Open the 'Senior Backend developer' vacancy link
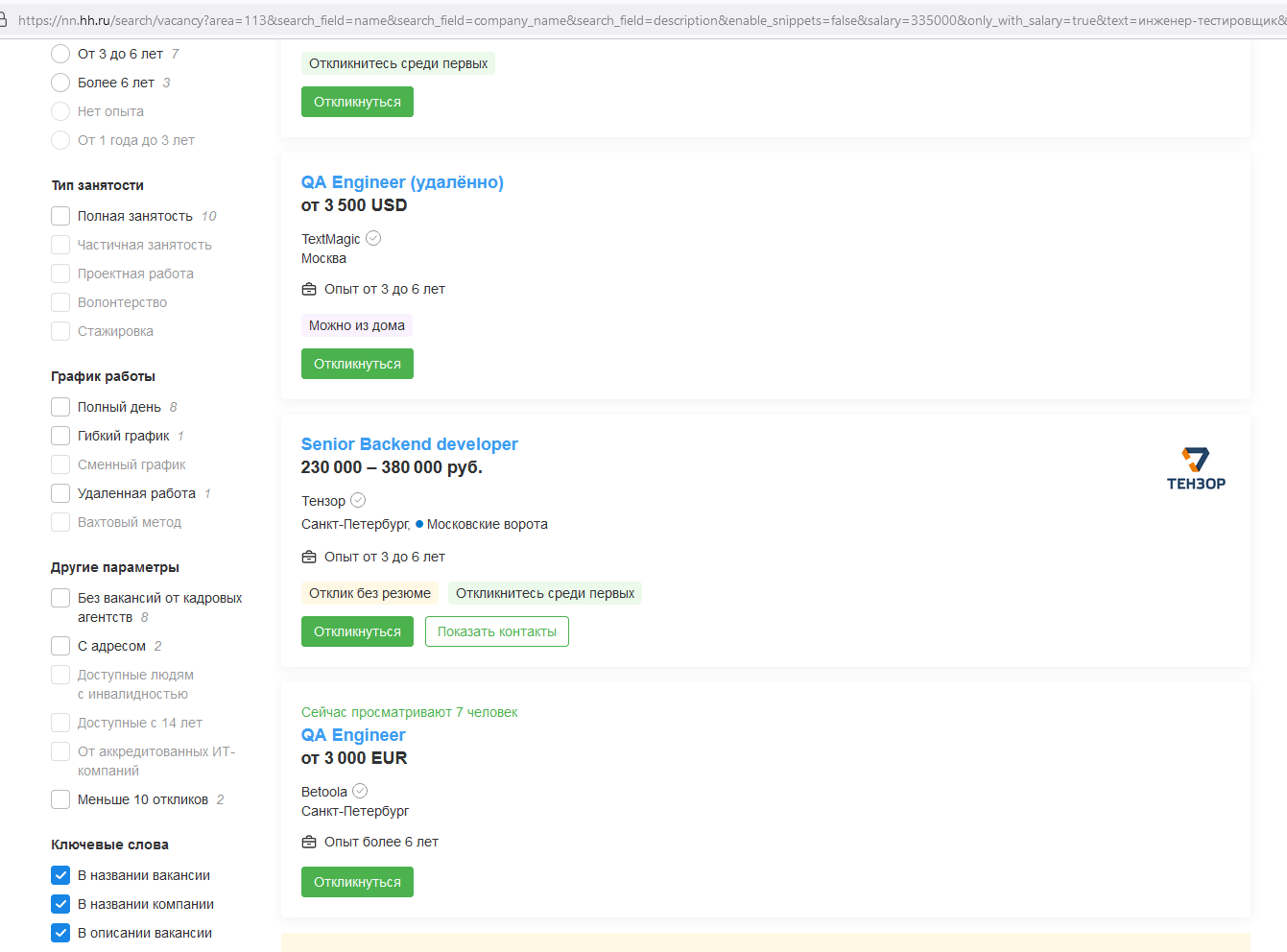The height and width of the screenshot is (952, 1287). coord(409,444)
